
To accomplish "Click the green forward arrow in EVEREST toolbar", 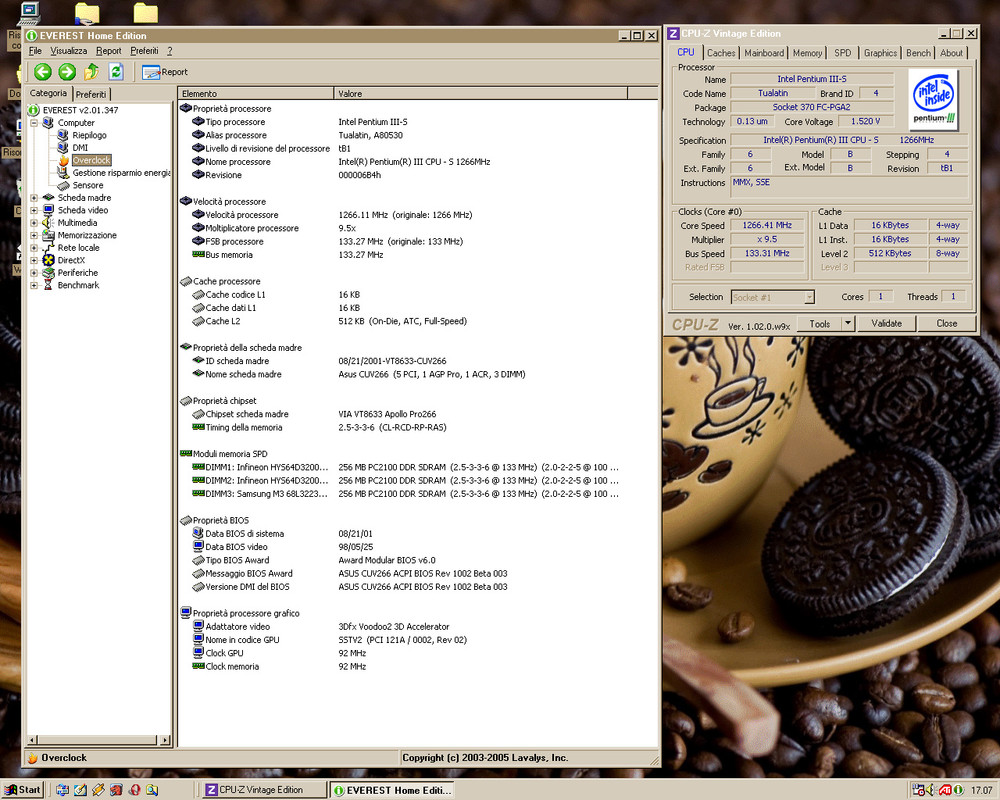I will pos(67,72).
